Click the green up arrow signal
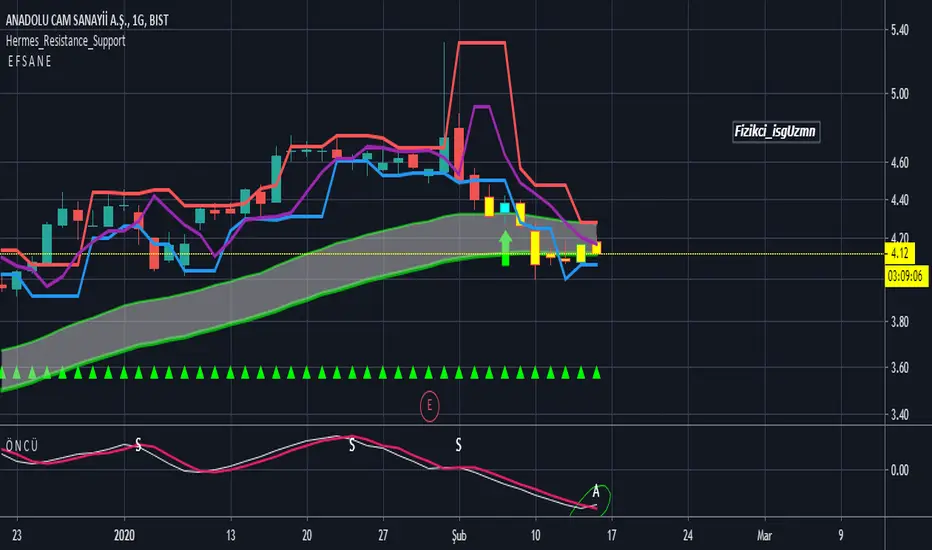Image resolution: width=932 pixels, height=550 pixels. click(505, 248)
